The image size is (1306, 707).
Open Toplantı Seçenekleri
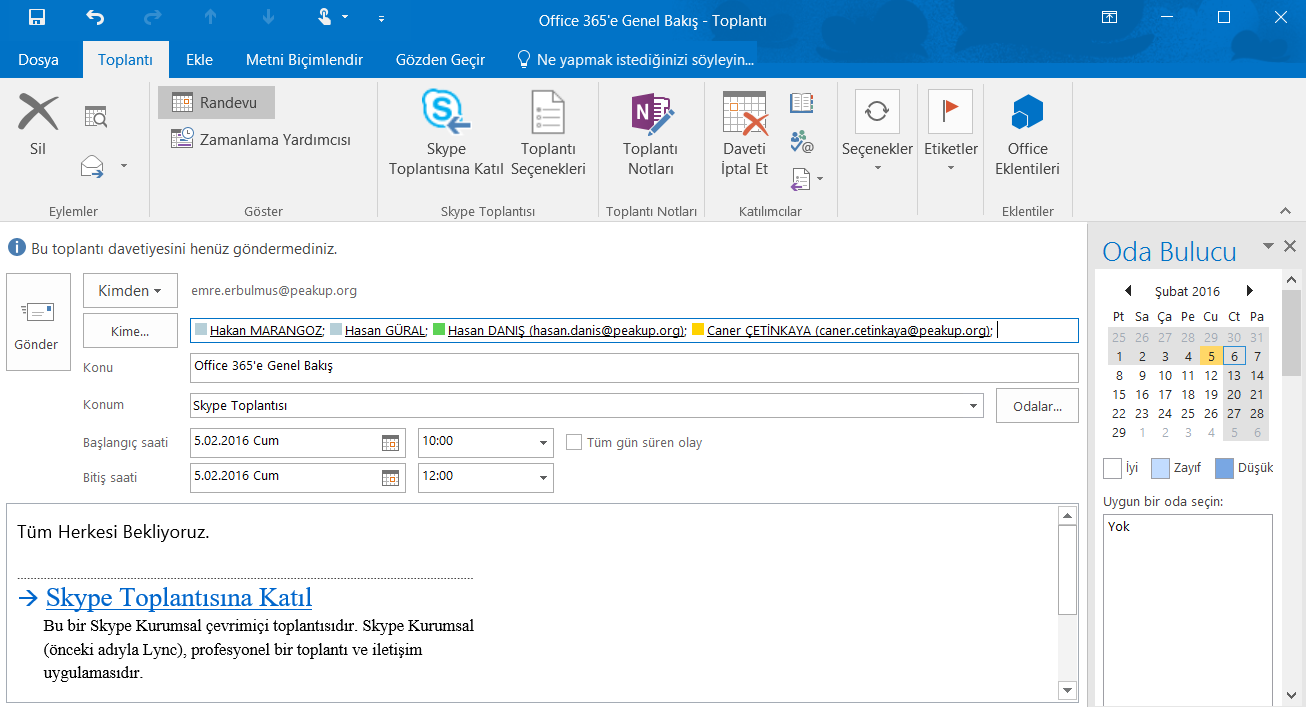pyautogui.click(x=548, y=134)
